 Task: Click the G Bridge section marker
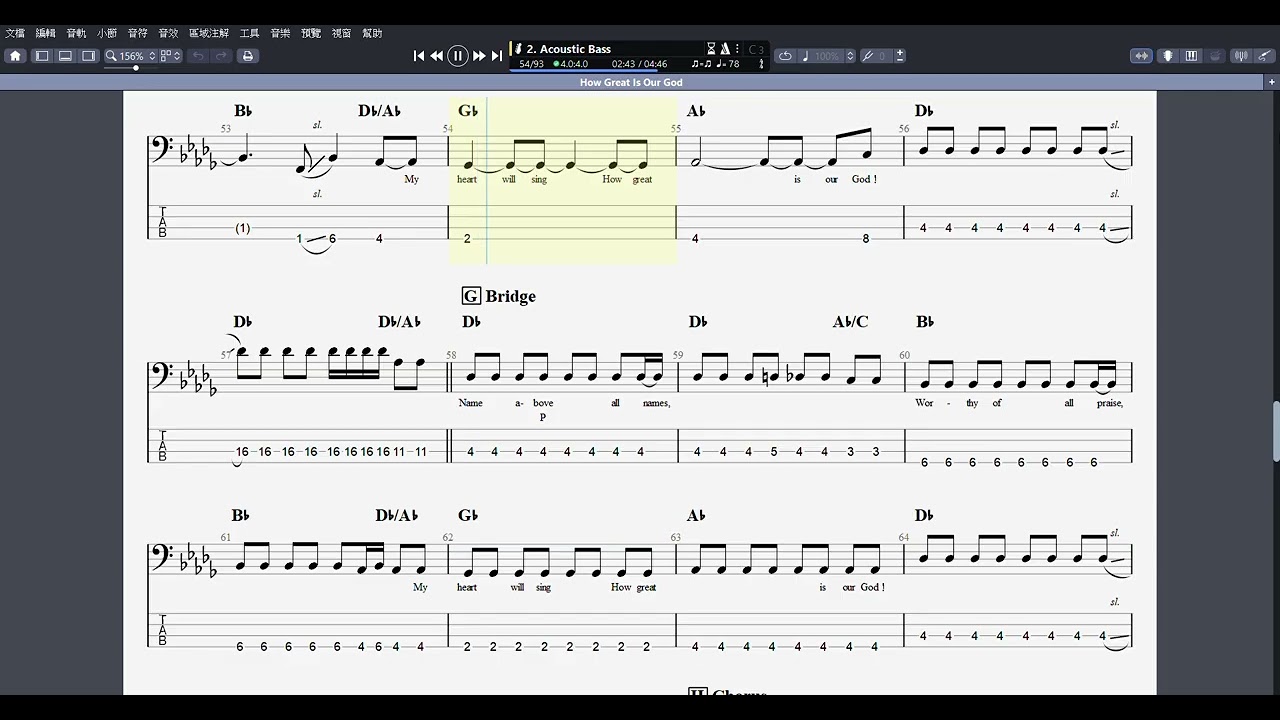click(499, 296)
